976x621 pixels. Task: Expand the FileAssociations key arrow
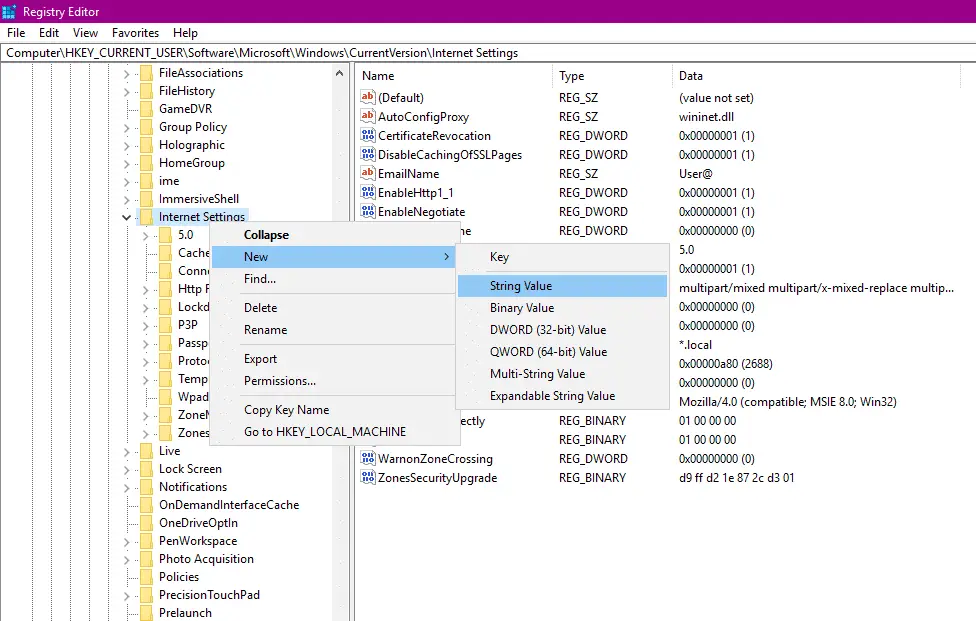pyautogui.click(x=126, y=74)
